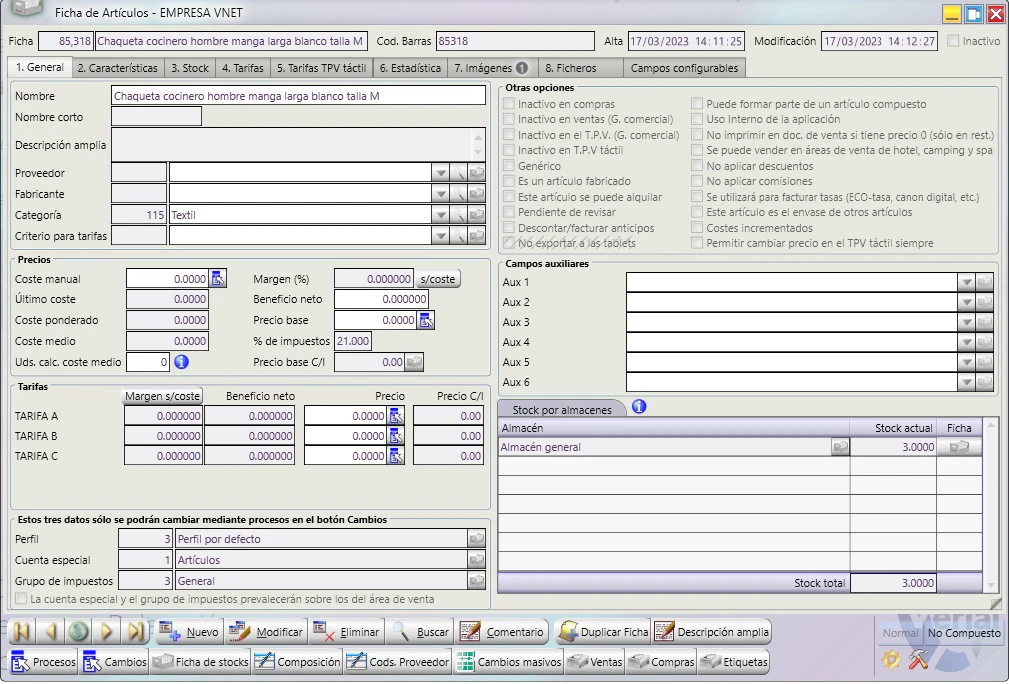This screenshot has height=684, width=1009.
Task: Click the info icon near Uds. calc. coste medio
Action: [x=181, y=362]
